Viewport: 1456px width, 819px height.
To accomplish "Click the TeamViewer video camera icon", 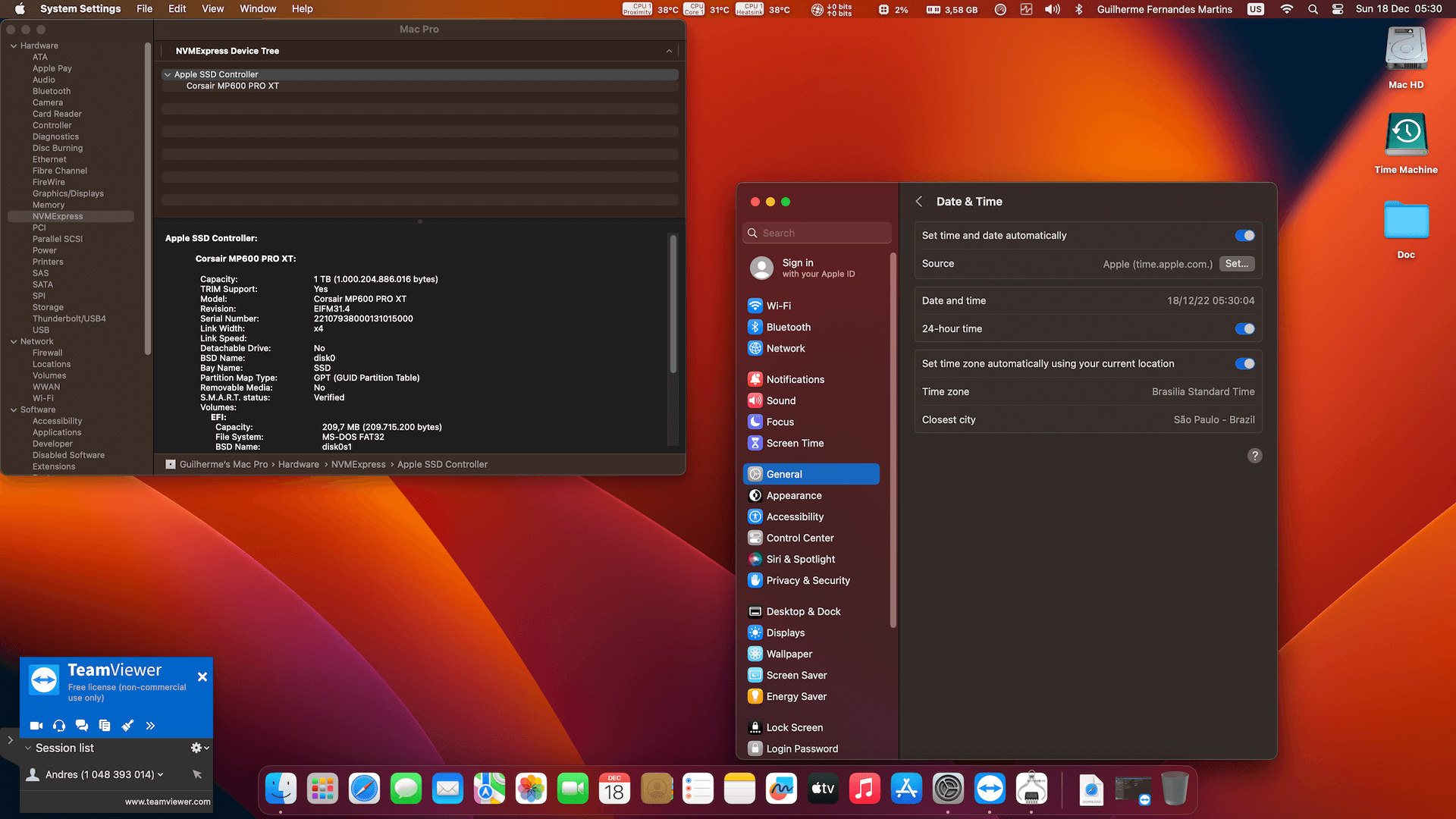I will (x=36, y=726).
